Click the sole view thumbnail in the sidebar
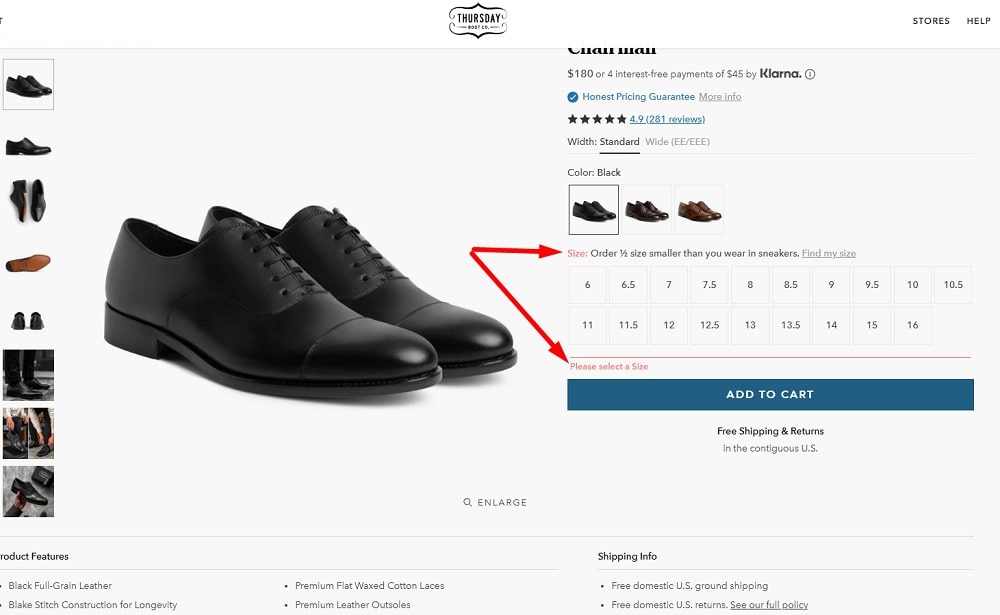This screenshot has width=1000, height=615. [x=28, y=261]
